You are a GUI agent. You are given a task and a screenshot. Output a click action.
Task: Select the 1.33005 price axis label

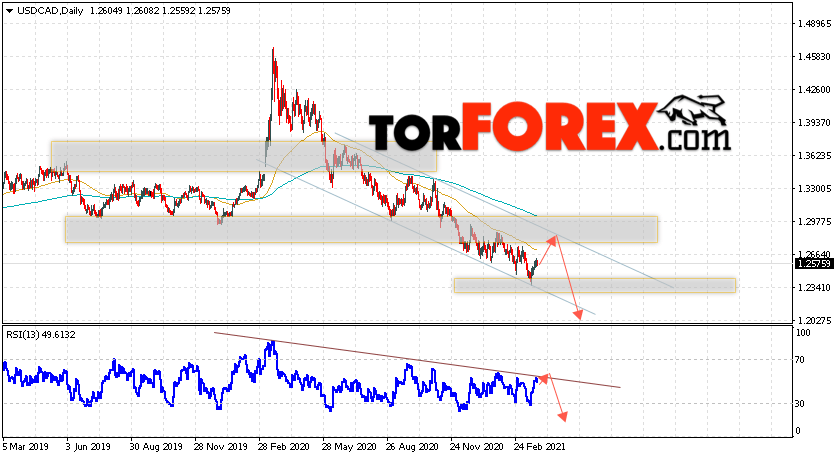(815, 189)
